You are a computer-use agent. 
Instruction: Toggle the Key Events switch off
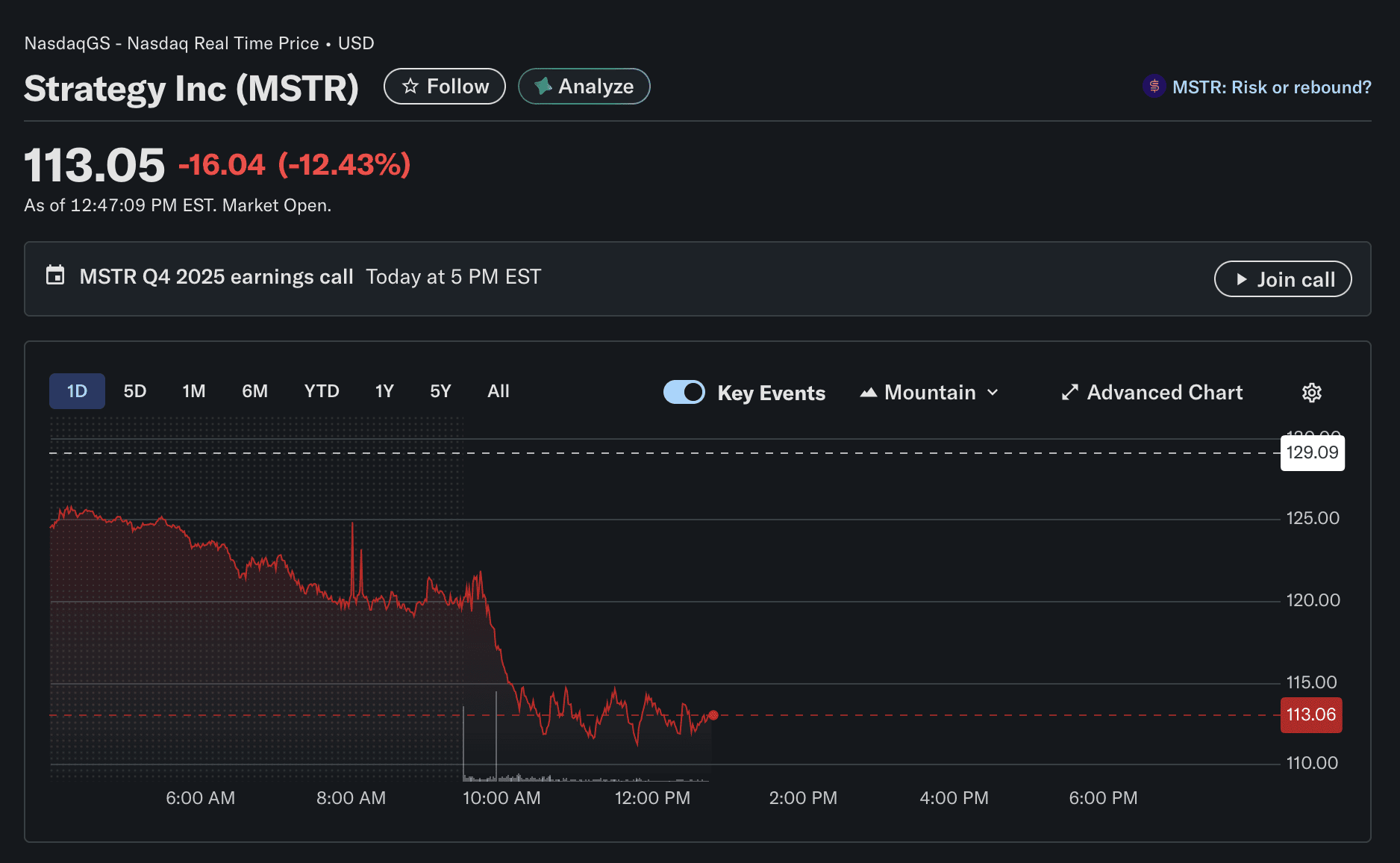point(684,393)
